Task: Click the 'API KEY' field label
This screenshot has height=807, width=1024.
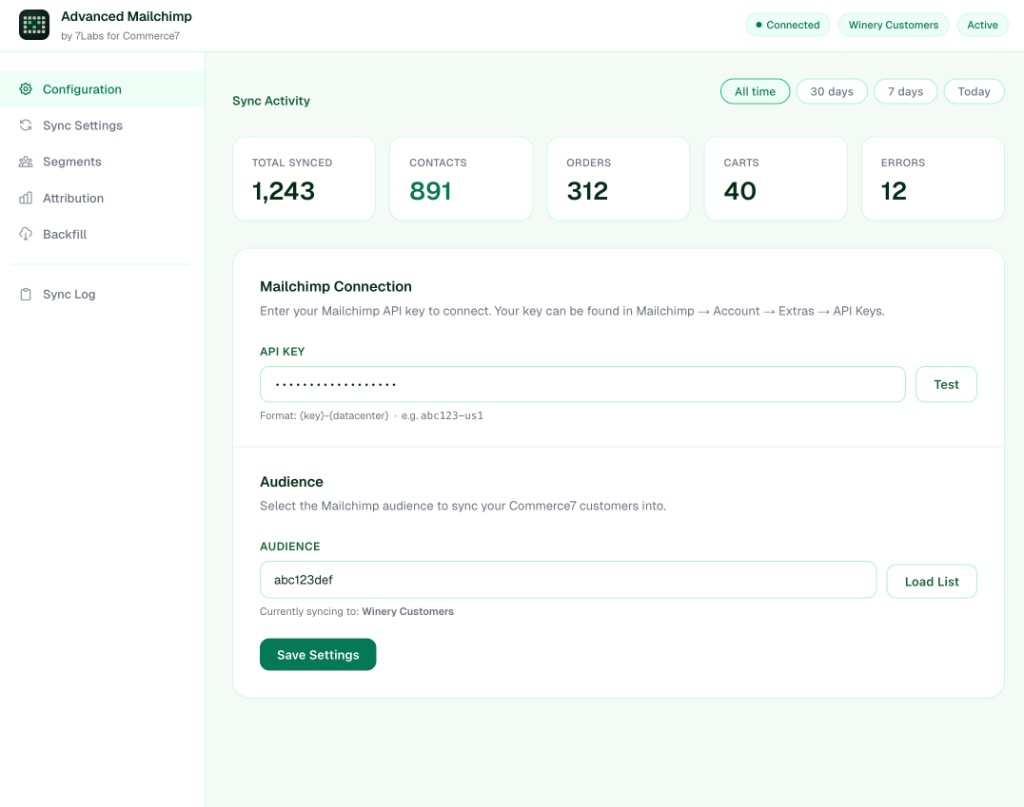Action: [282, 351]
